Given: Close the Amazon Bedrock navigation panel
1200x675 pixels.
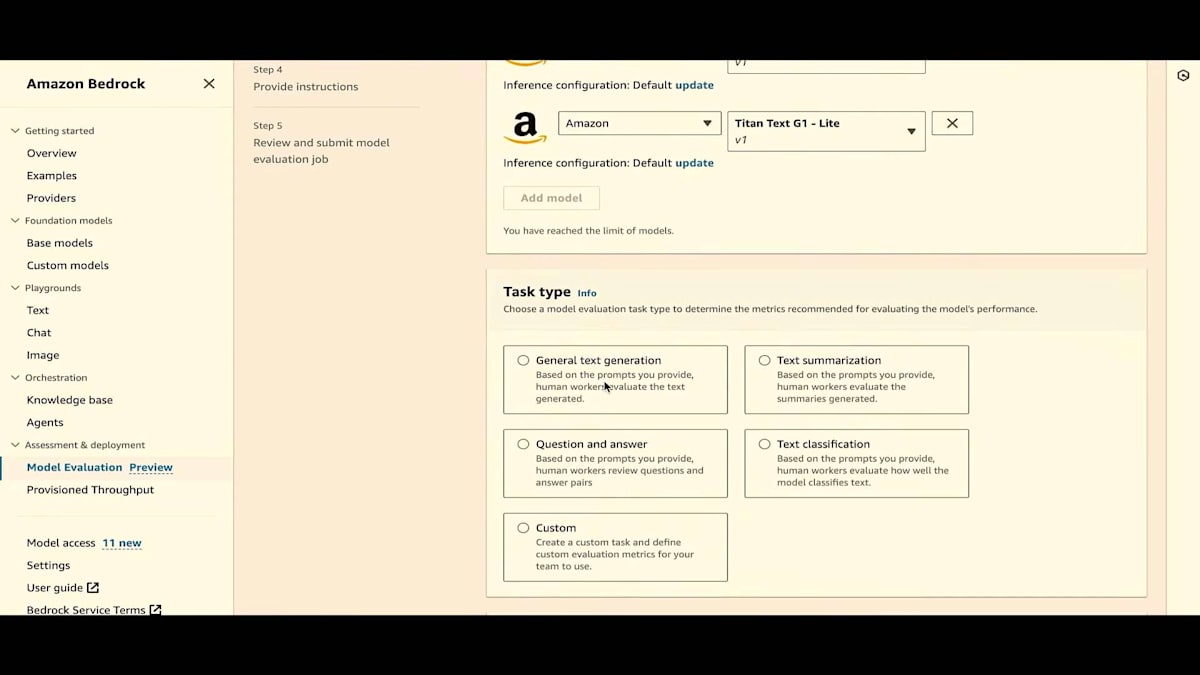Looking at the screenshot, I should tap(209, 84).
